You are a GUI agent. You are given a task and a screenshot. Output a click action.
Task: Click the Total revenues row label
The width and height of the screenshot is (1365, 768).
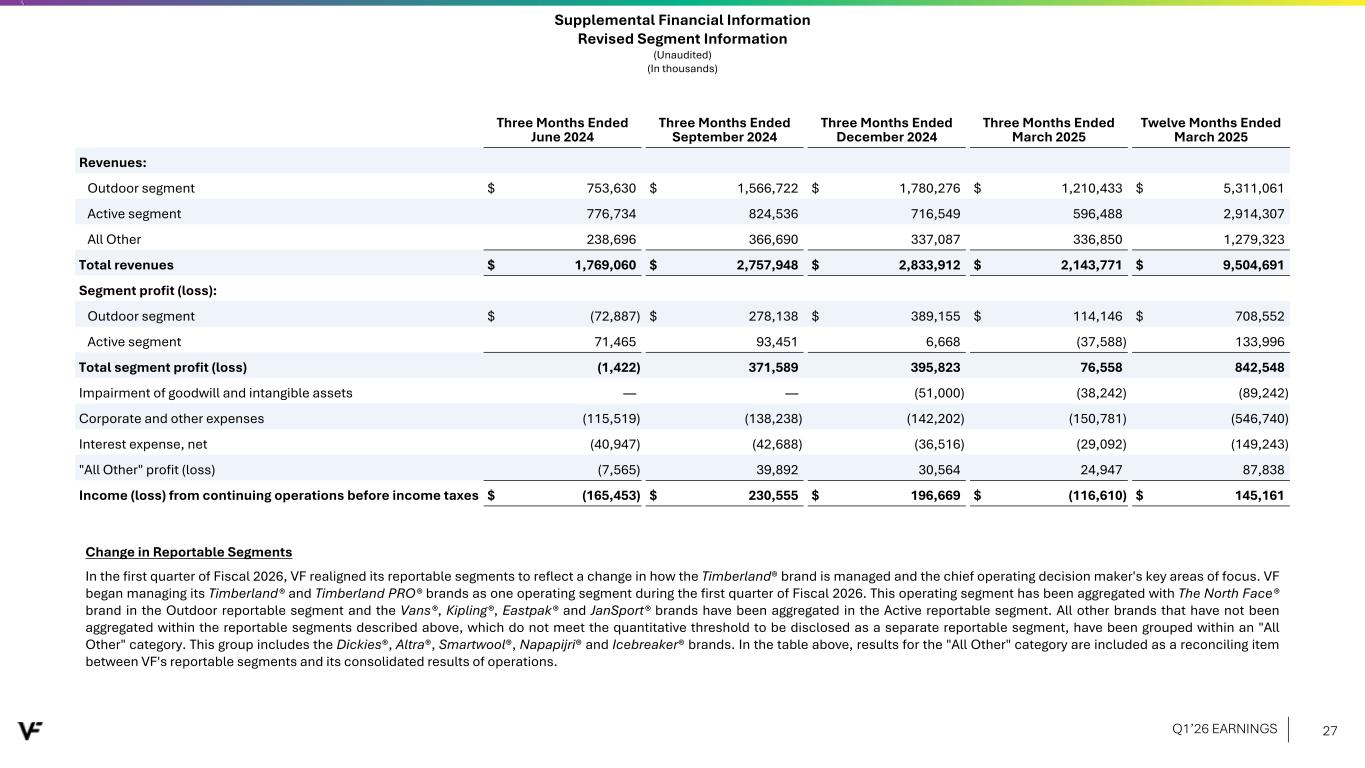(126, 265)
